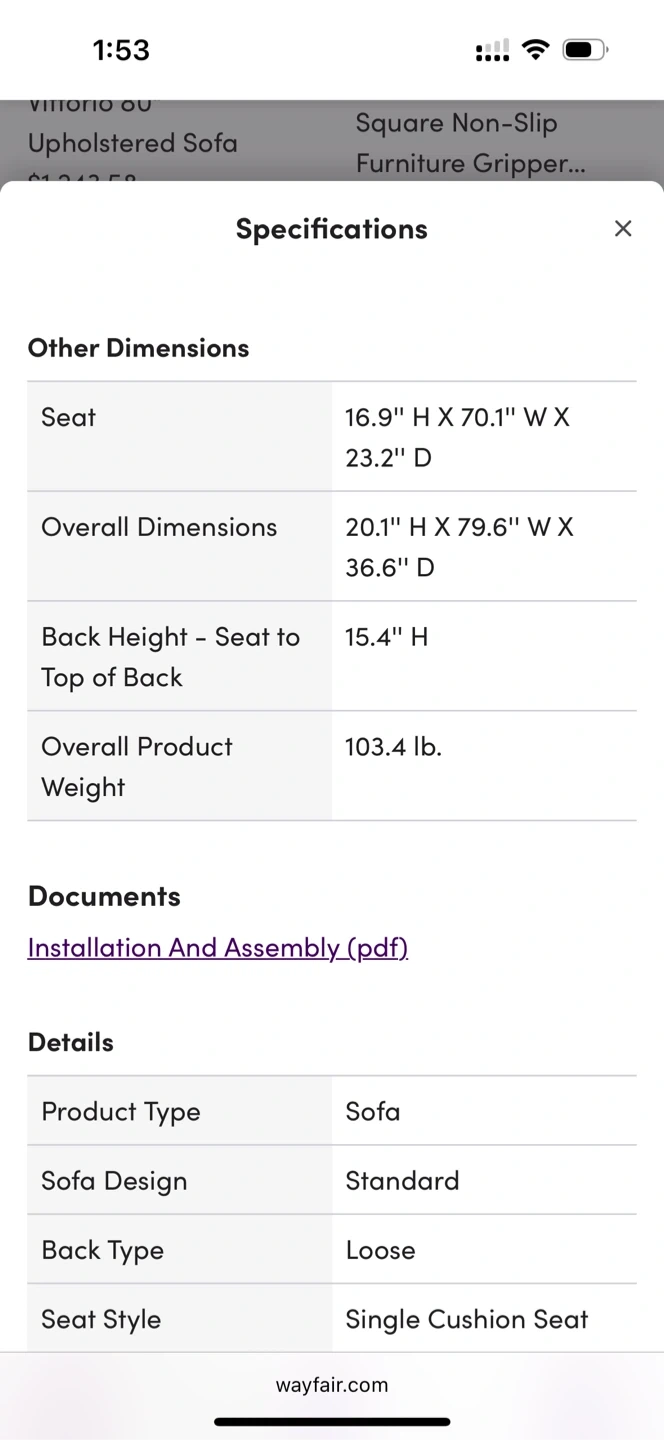This screenshot has width=664, height=1440.
Task: Close the Specifications panel
Action: click(x=623, y=229)
